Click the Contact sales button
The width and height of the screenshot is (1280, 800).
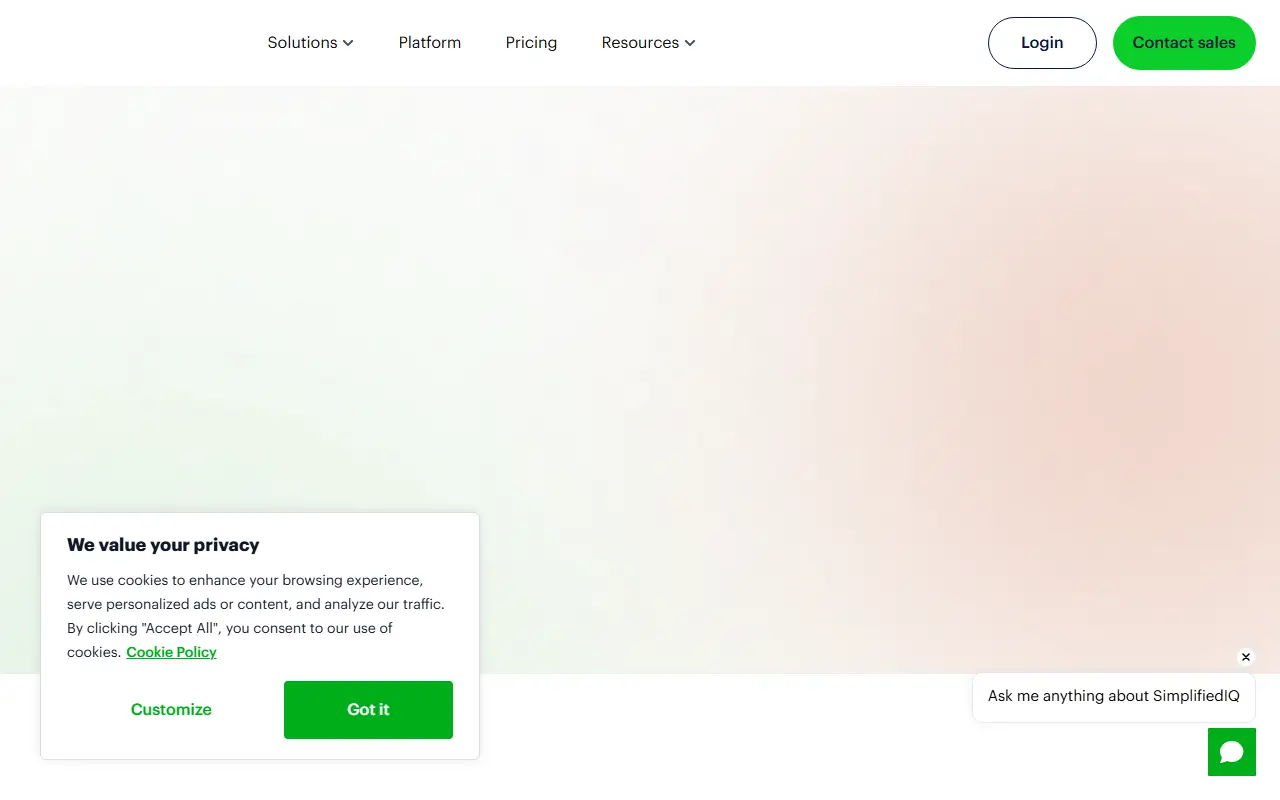tap(1184, 43)
